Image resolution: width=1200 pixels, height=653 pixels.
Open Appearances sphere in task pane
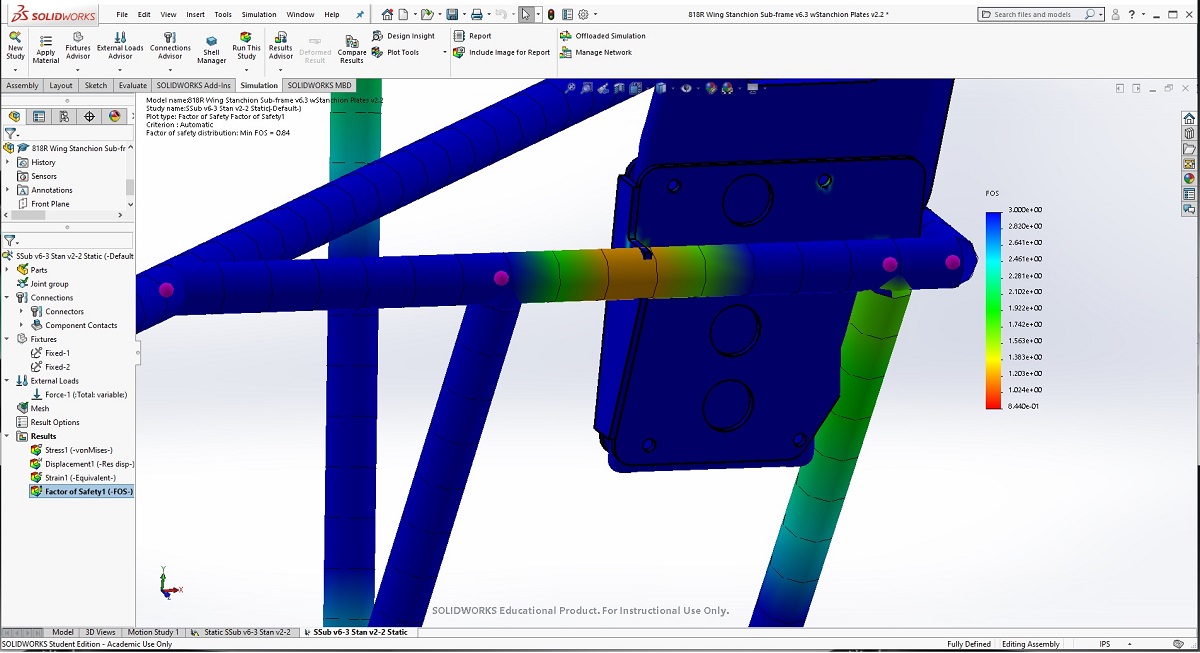pos(1189,178)
